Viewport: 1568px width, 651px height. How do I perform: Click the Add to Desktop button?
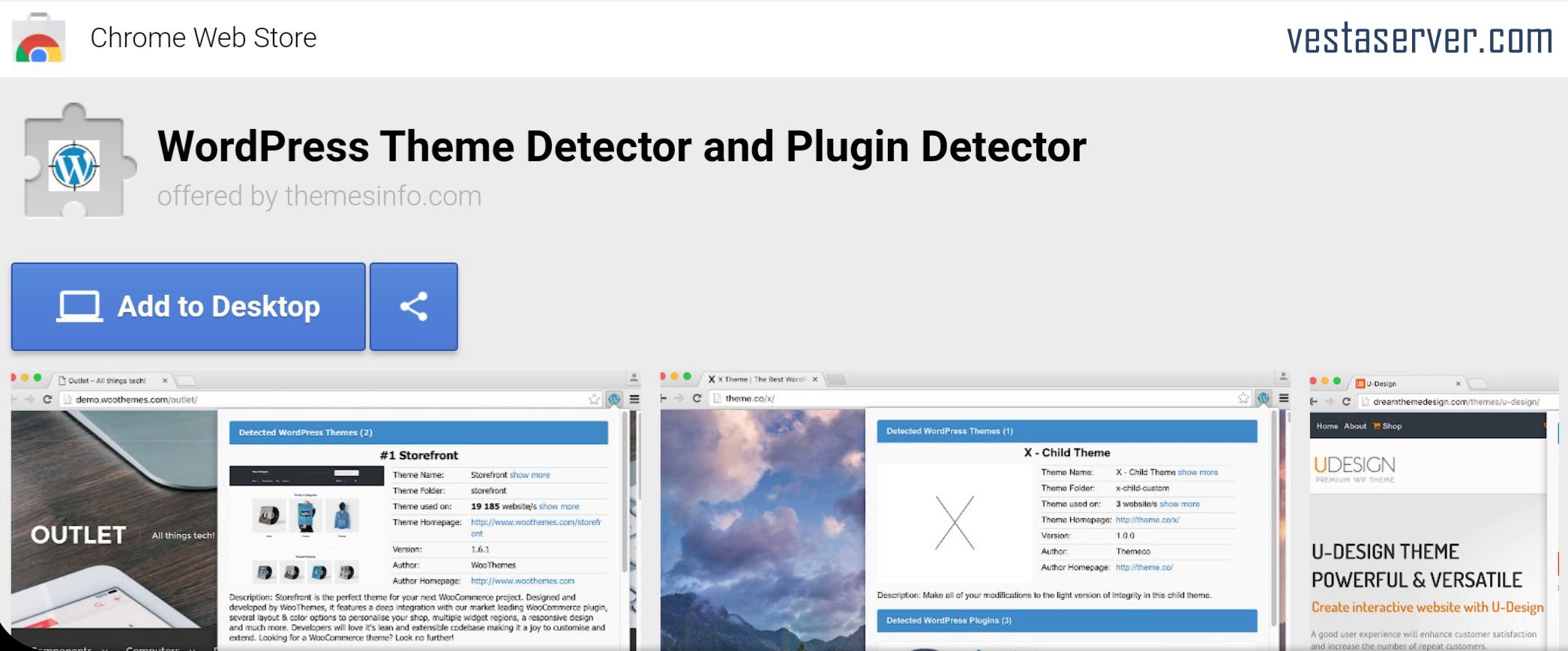[x=188, y=306]
